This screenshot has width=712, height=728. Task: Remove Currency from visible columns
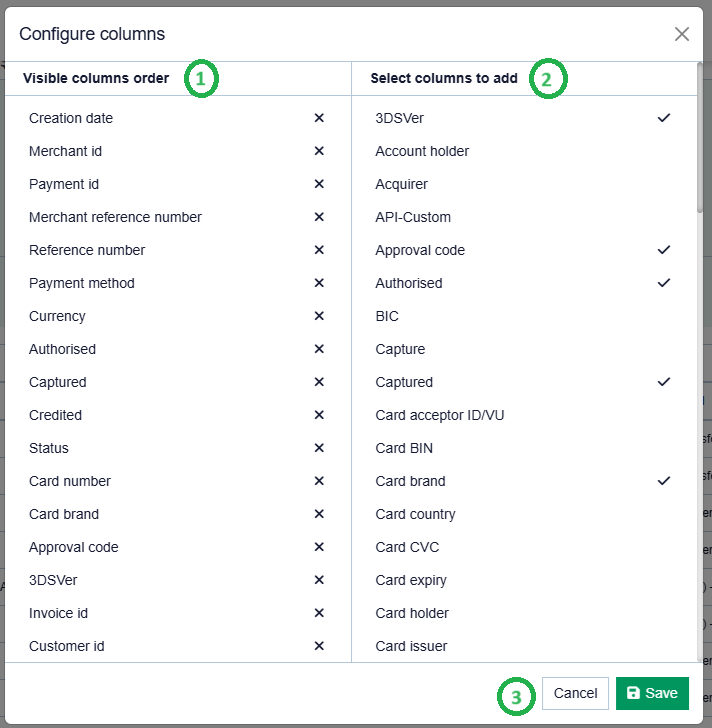click(319, 316)
